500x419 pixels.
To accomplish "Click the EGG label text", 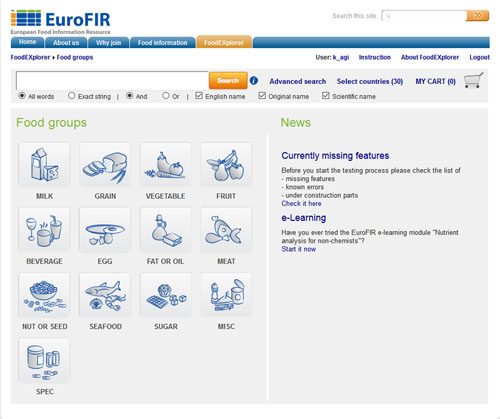I will coord(105,261).
